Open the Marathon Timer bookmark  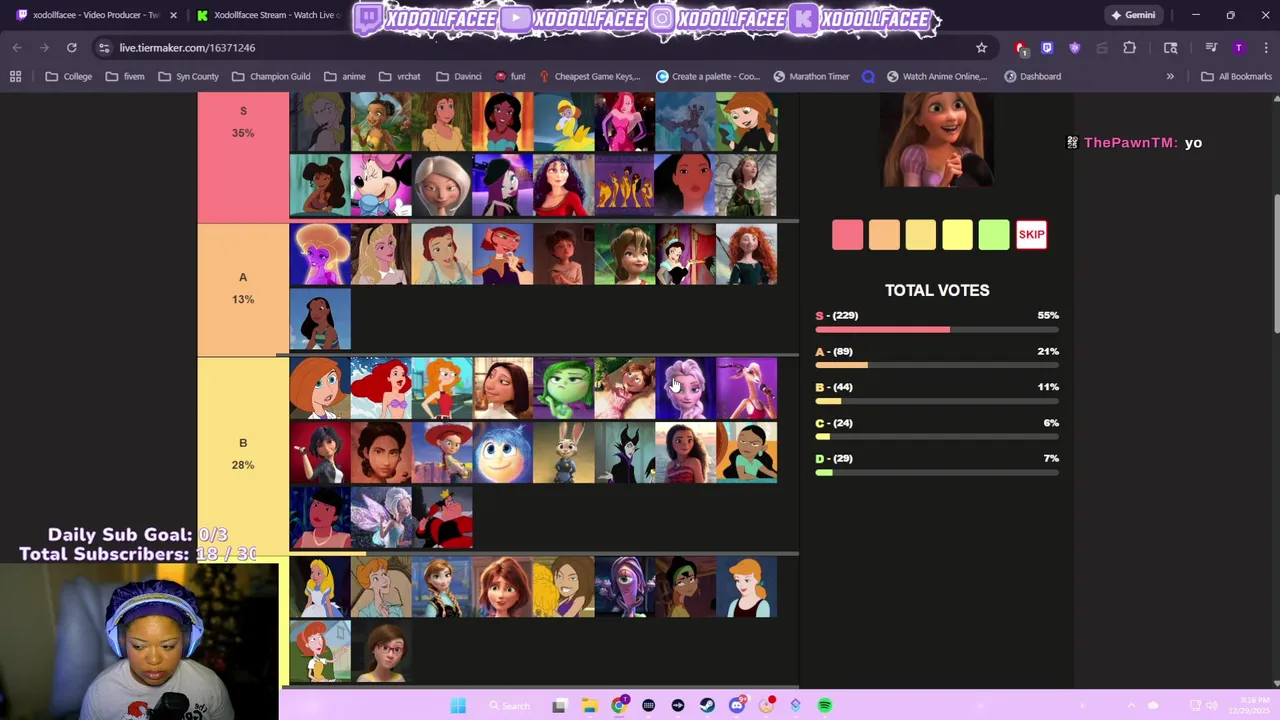811,76
